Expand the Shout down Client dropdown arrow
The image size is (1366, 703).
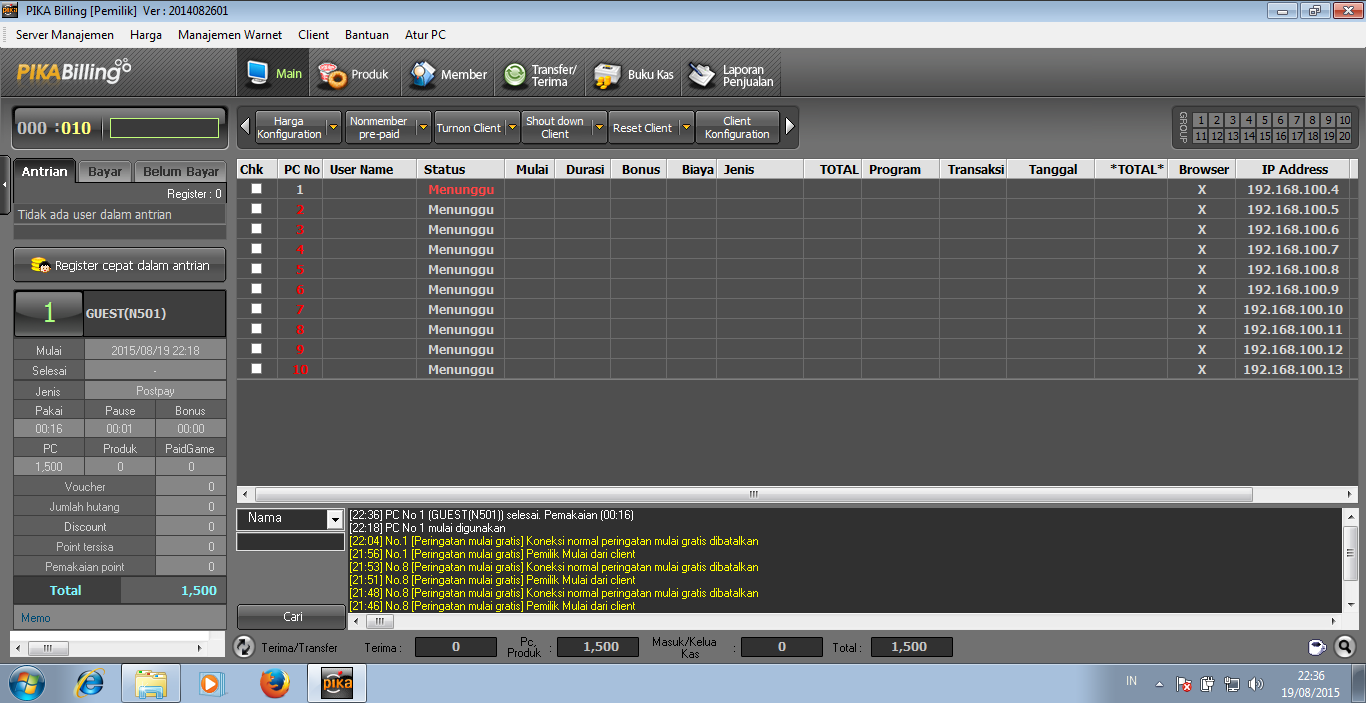point(600,127)
